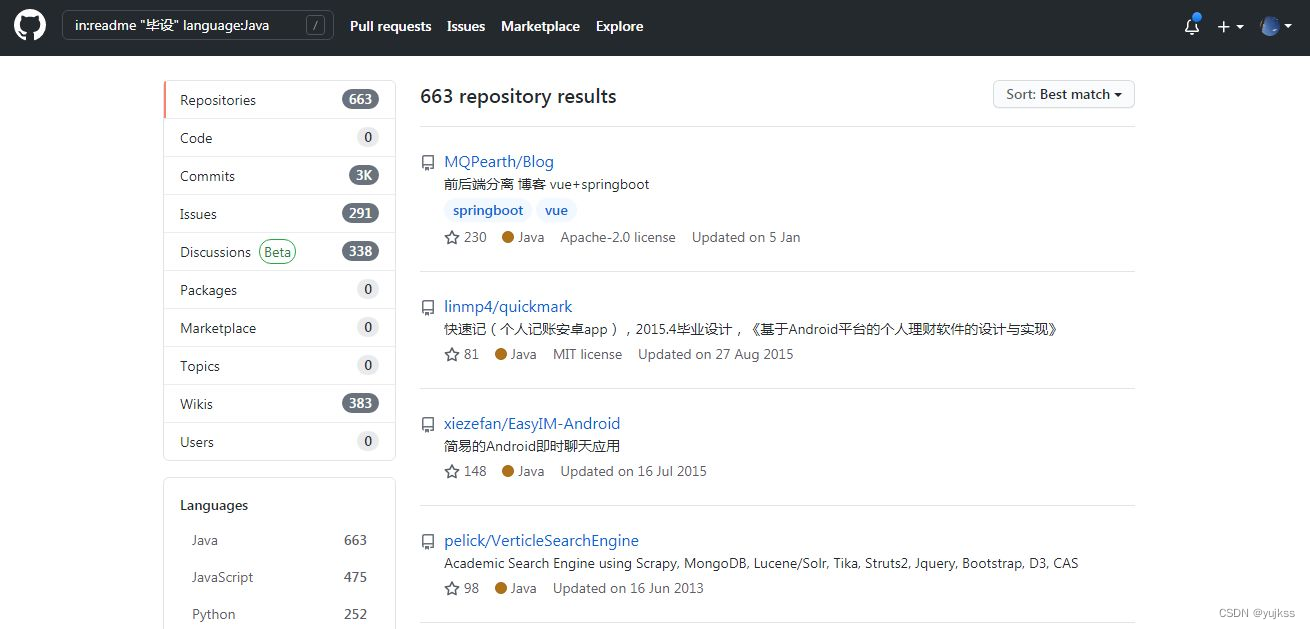Image resolution: width=1310 pixels, height=629 pixels.
Task: Click the Academic Search Engine description text
Action: coord(761,564)
